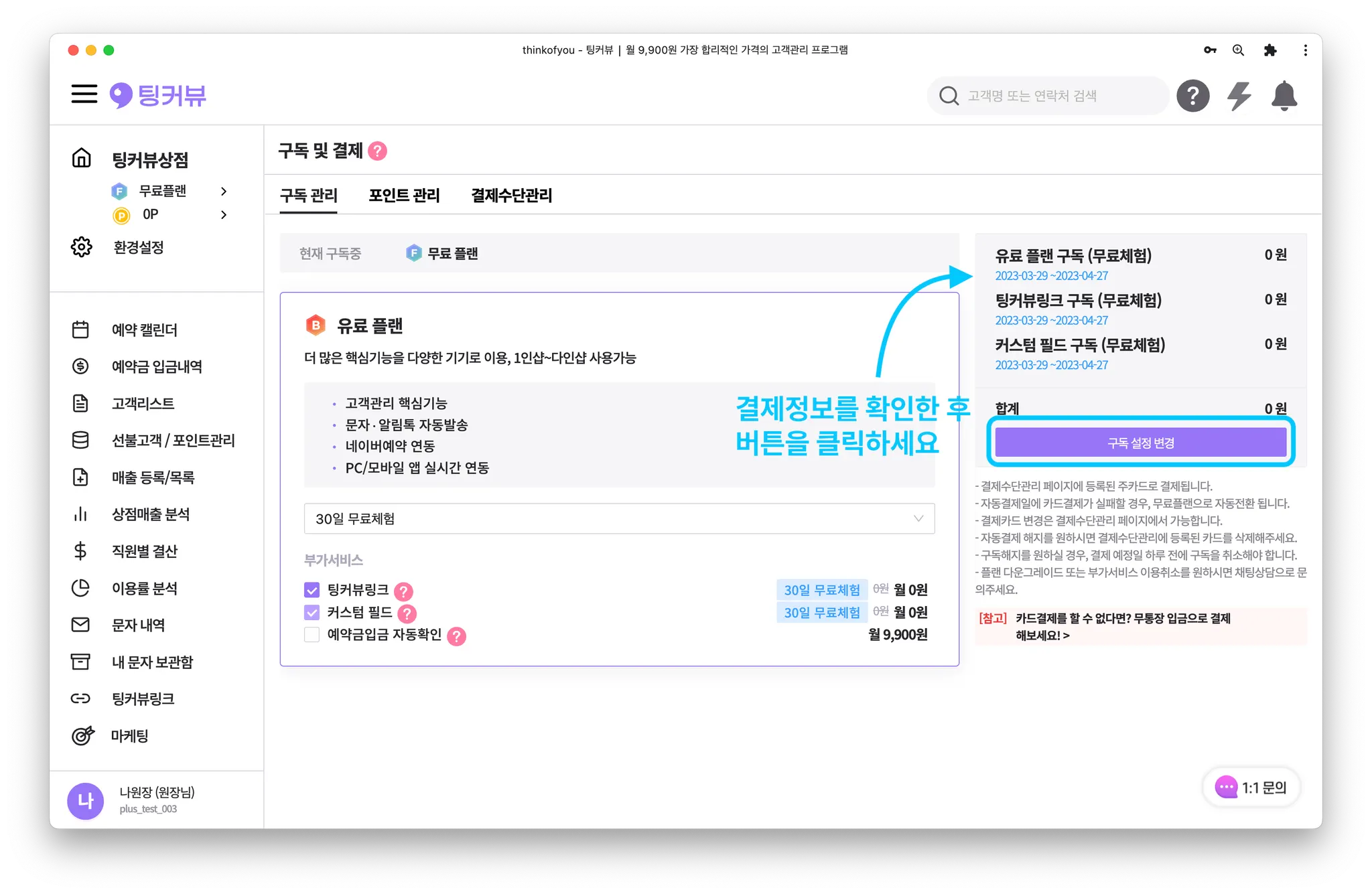The image size is (1372, 894).
Task: Click help icon next to 팅커뷰링크 checkbox
Action: tap(403, 591)
